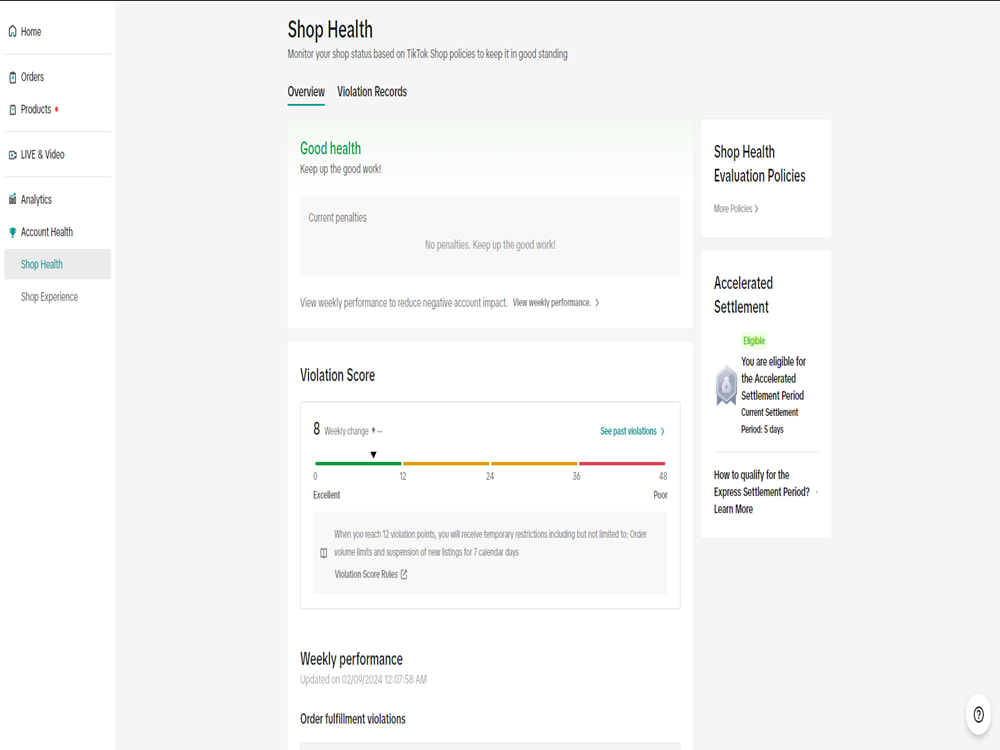
Task: Click Order fulfillment violations heading
Action: coord(353,719)
